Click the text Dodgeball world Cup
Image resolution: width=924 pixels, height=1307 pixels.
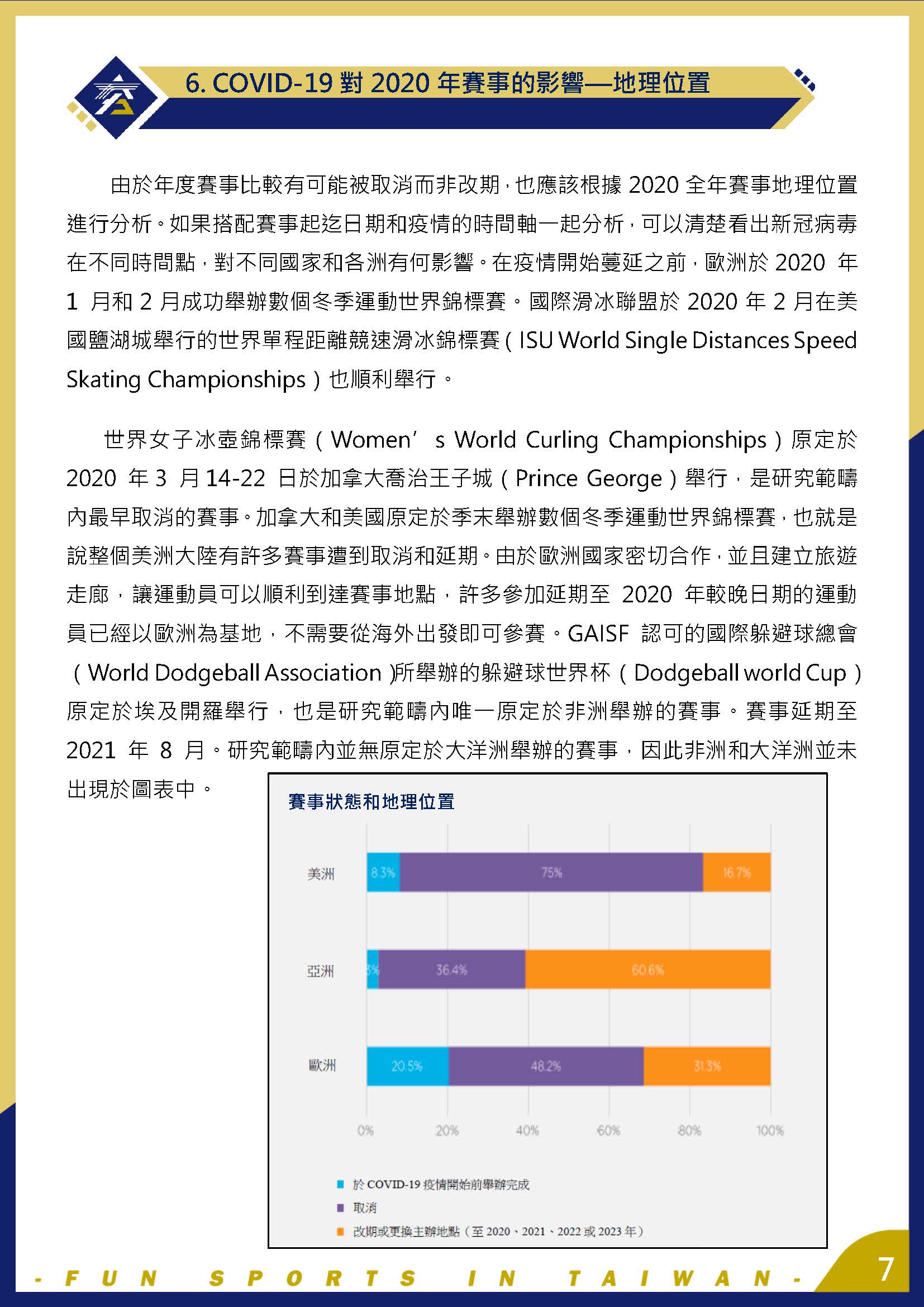click(x=740, y=673)
